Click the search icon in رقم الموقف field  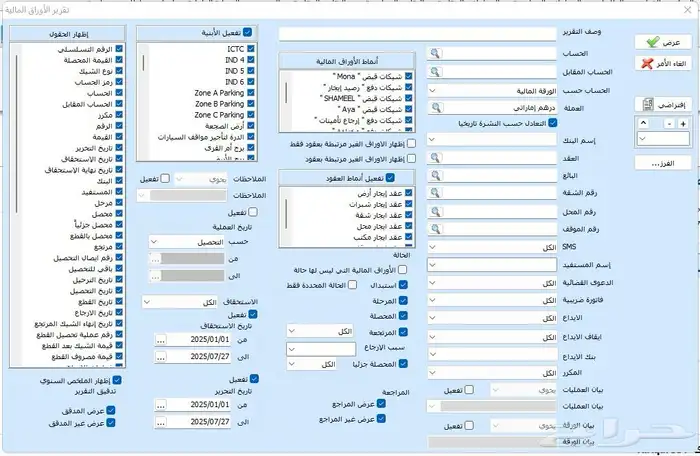point(435,229)
